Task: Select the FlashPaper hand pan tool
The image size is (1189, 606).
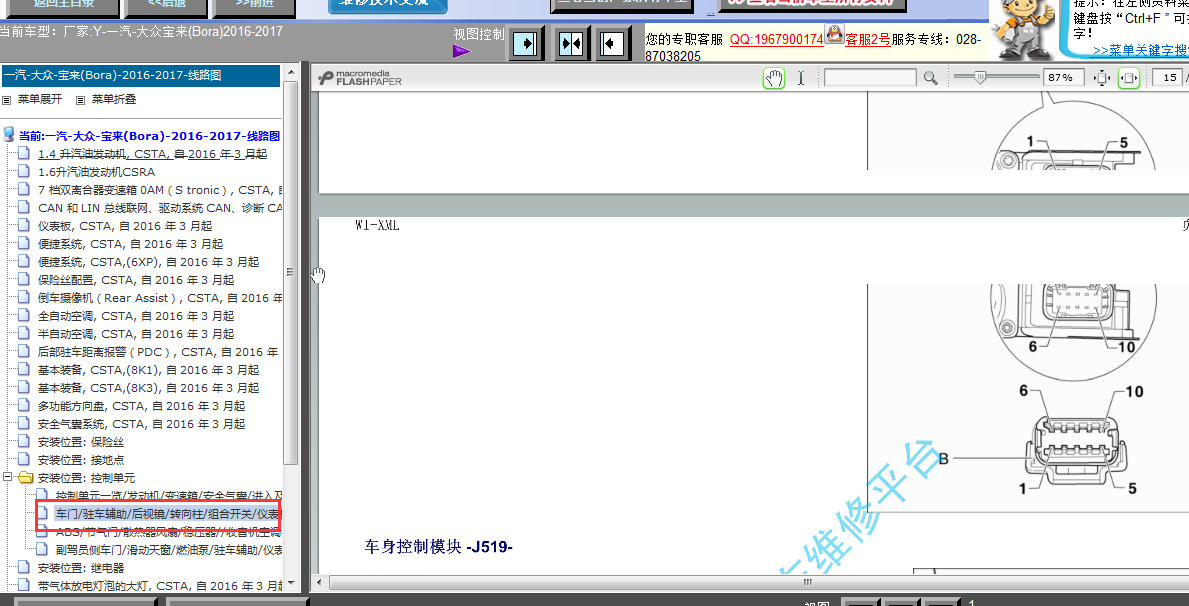Action: pyautogui.click(x=773, y=78)
